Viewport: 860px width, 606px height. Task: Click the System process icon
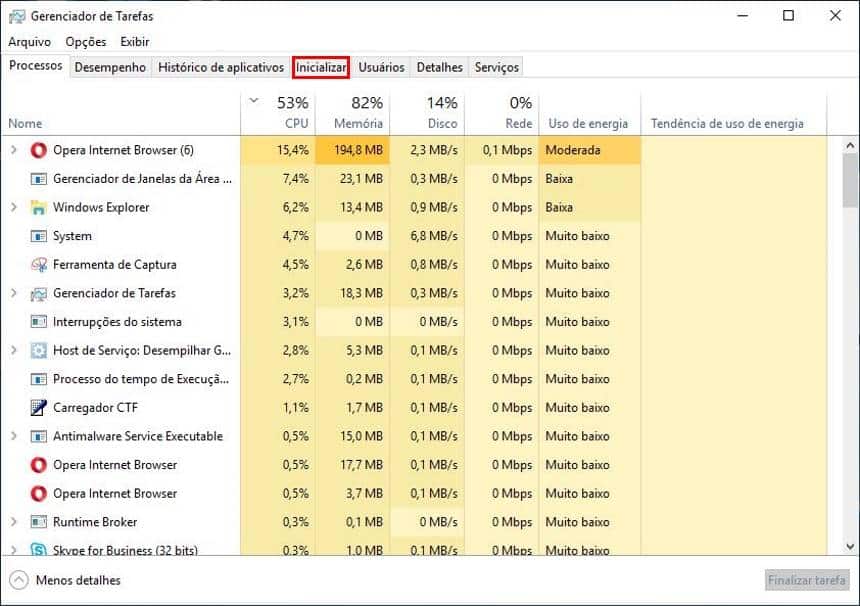[38, 236]
